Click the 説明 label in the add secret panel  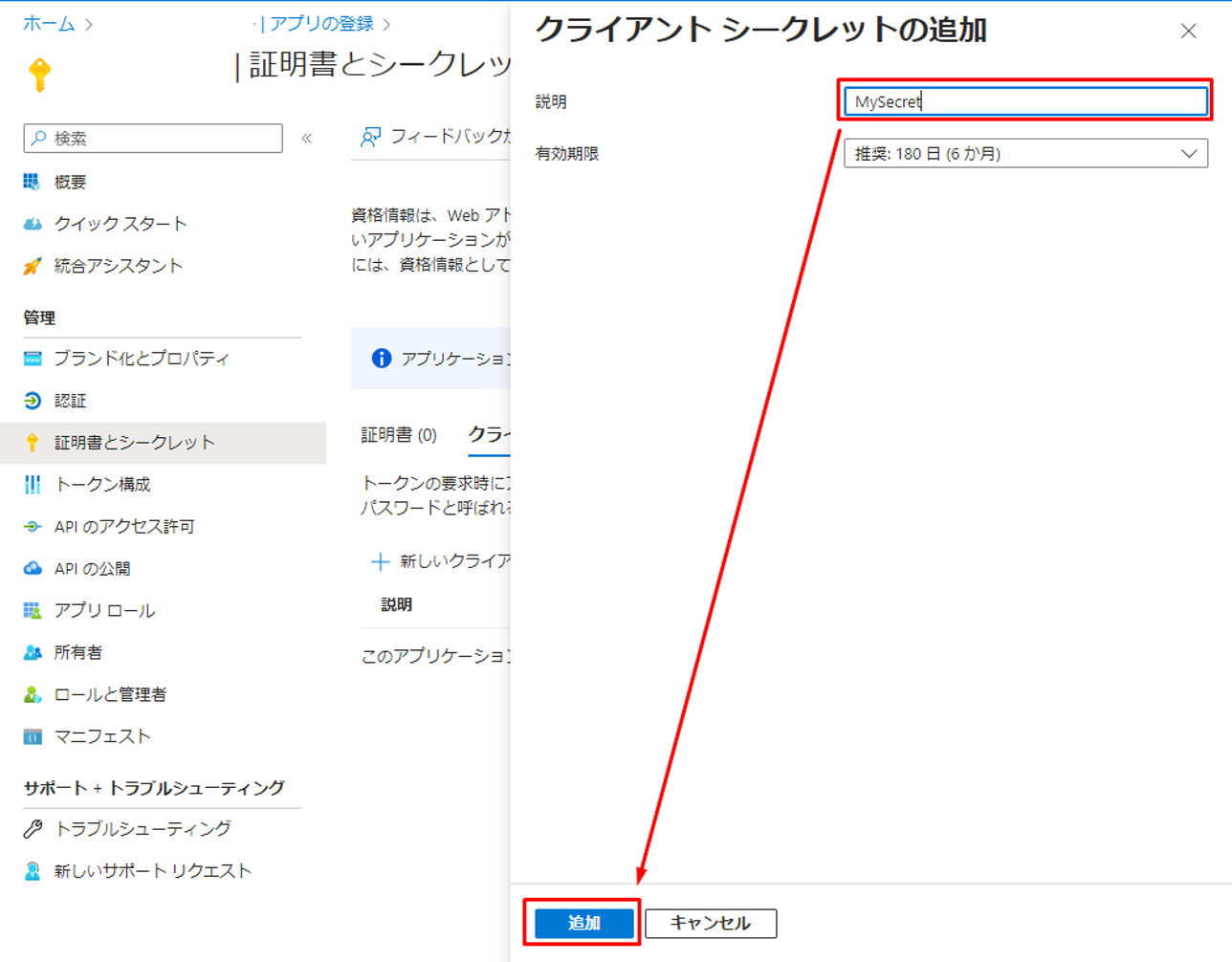point(551,101)
